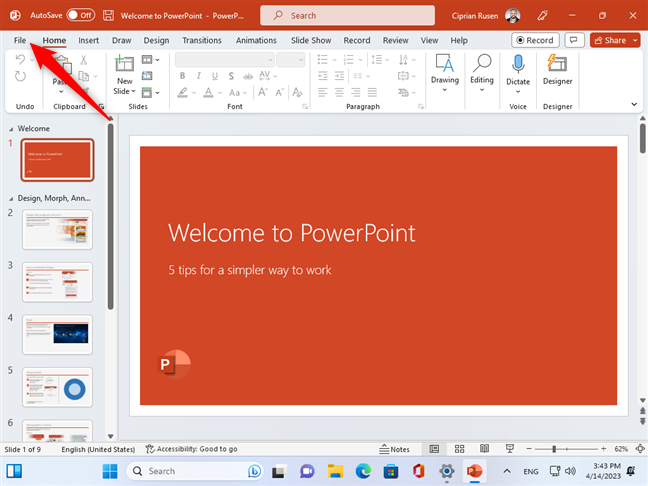Click the title bar Search box
Screen dimensions: 648x486
click(347, 16)
